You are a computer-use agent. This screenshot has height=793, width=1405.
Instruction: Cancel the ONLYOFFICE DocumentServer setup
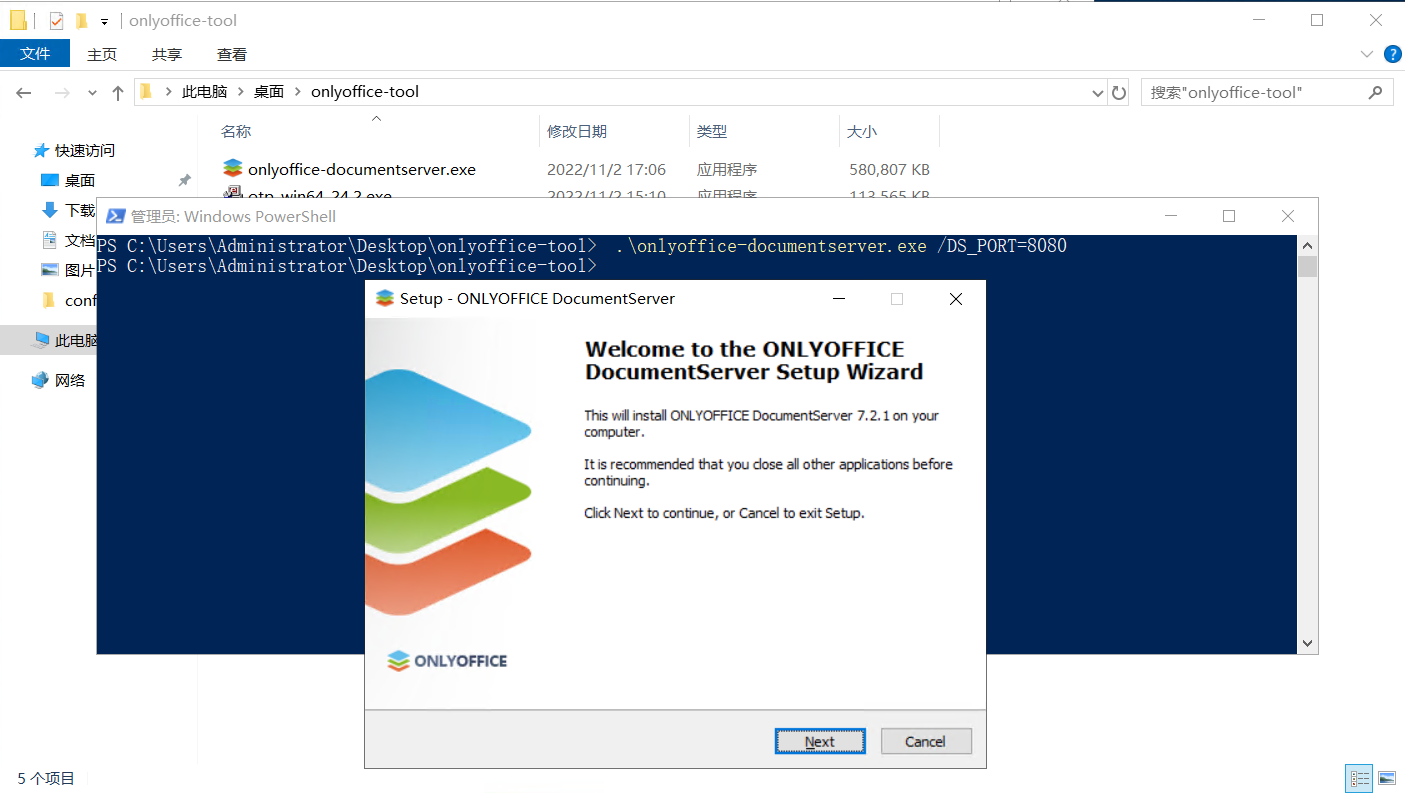(x=926, y=741)
